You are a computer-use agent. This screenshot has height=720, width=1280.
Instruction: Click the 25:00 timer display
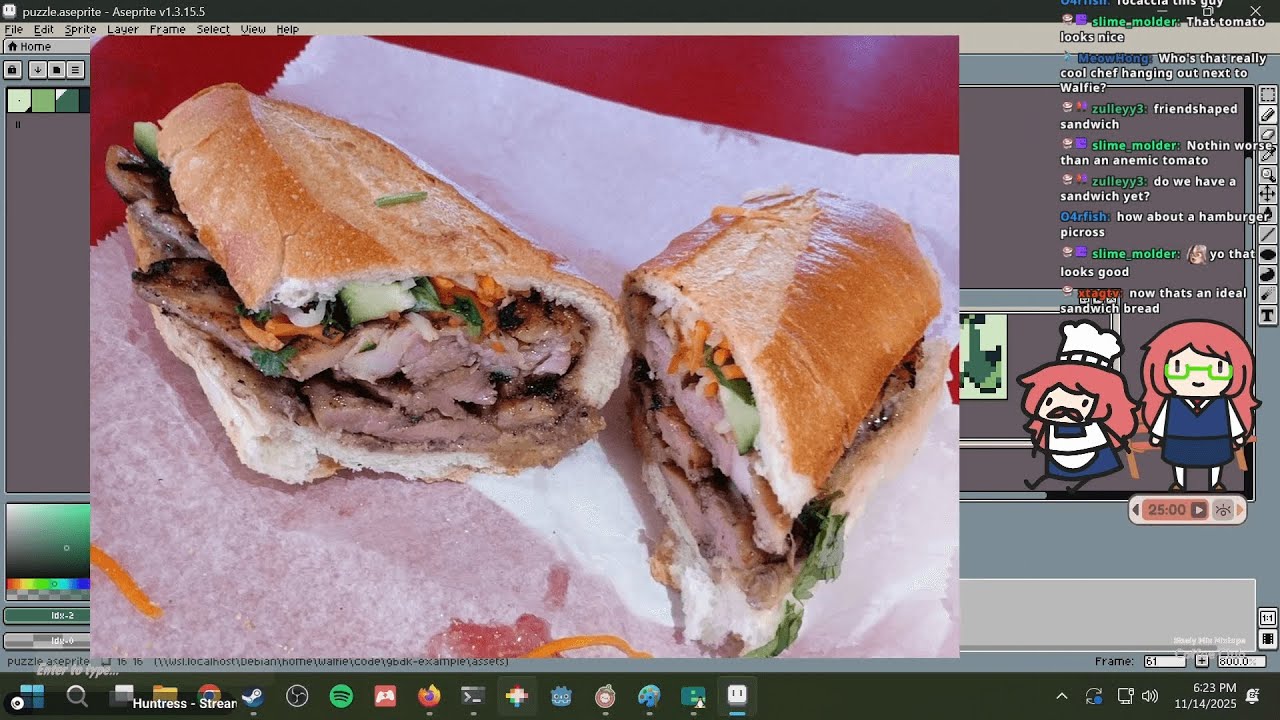tap(1166, 510)
